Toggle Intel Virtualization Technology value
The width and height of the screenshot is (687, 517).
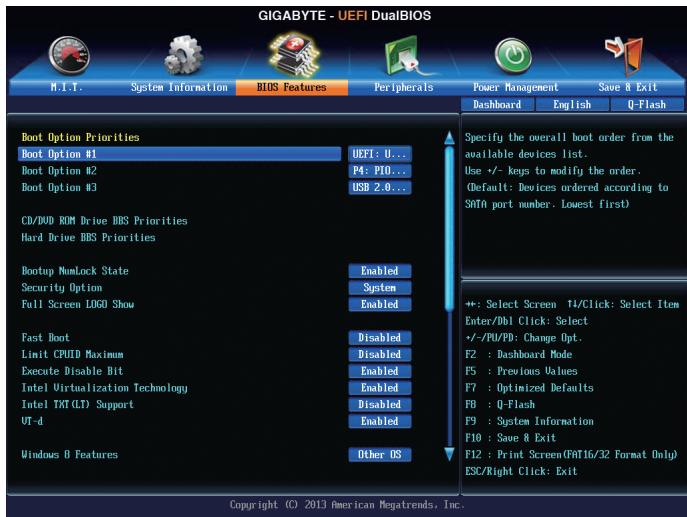point(380,388)
